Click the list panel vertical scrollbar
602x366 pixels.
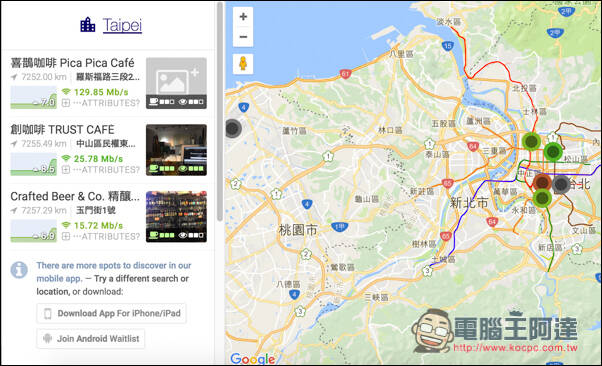pos(220,111)
